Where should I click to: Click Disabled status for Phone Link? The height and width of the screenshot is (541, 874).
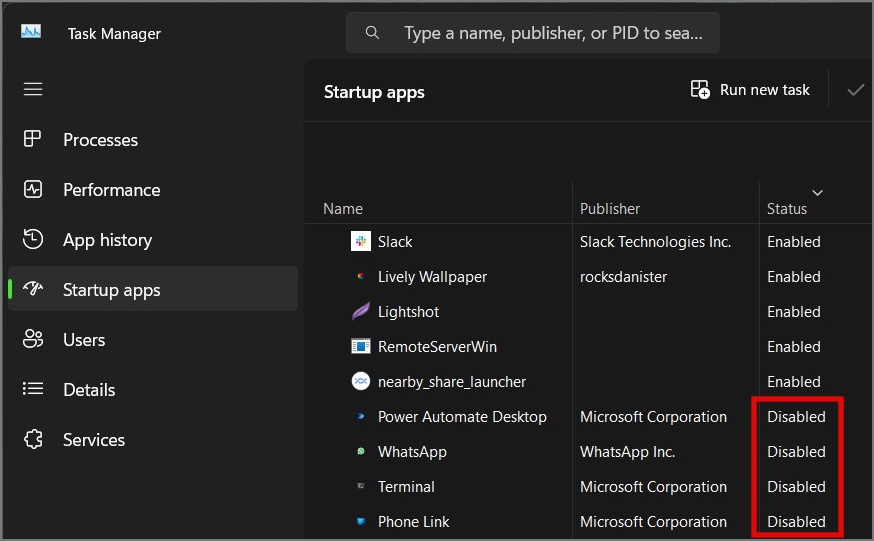(x=796, y=521)
